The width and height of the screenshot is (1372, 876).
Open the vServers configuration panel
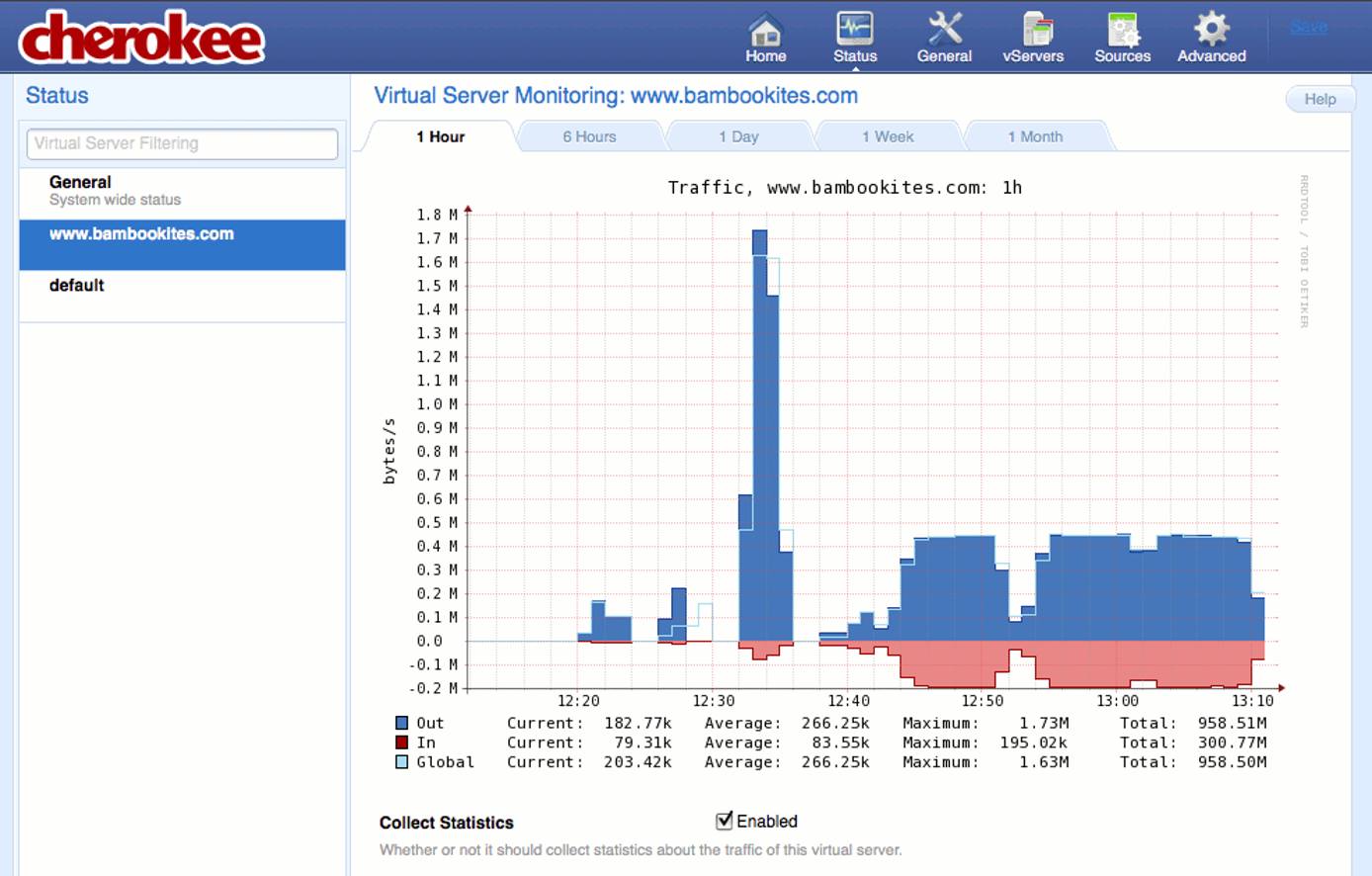(x=1033, y=36)
